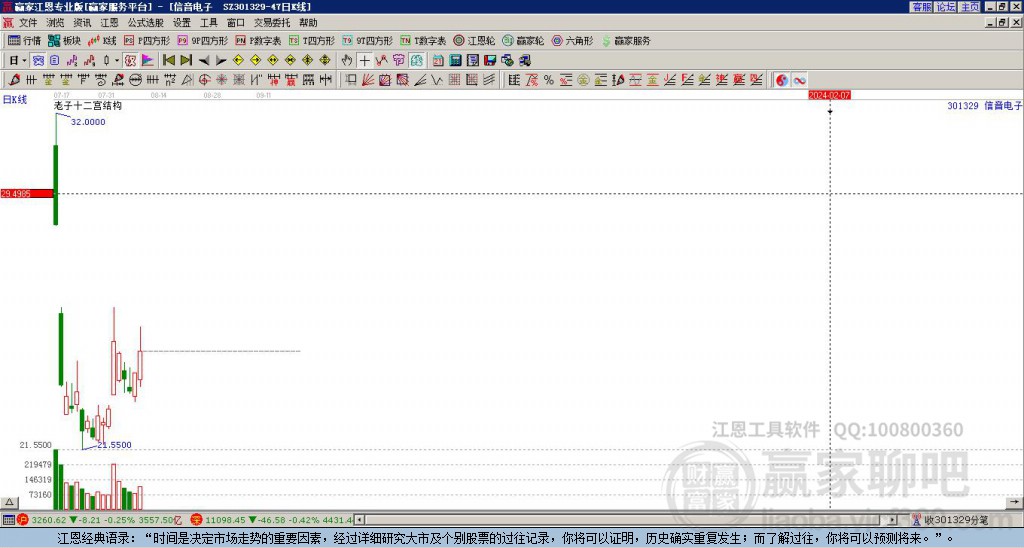Open the 江恩 menu
1024x548 pixels.
(x=110, y=23)
